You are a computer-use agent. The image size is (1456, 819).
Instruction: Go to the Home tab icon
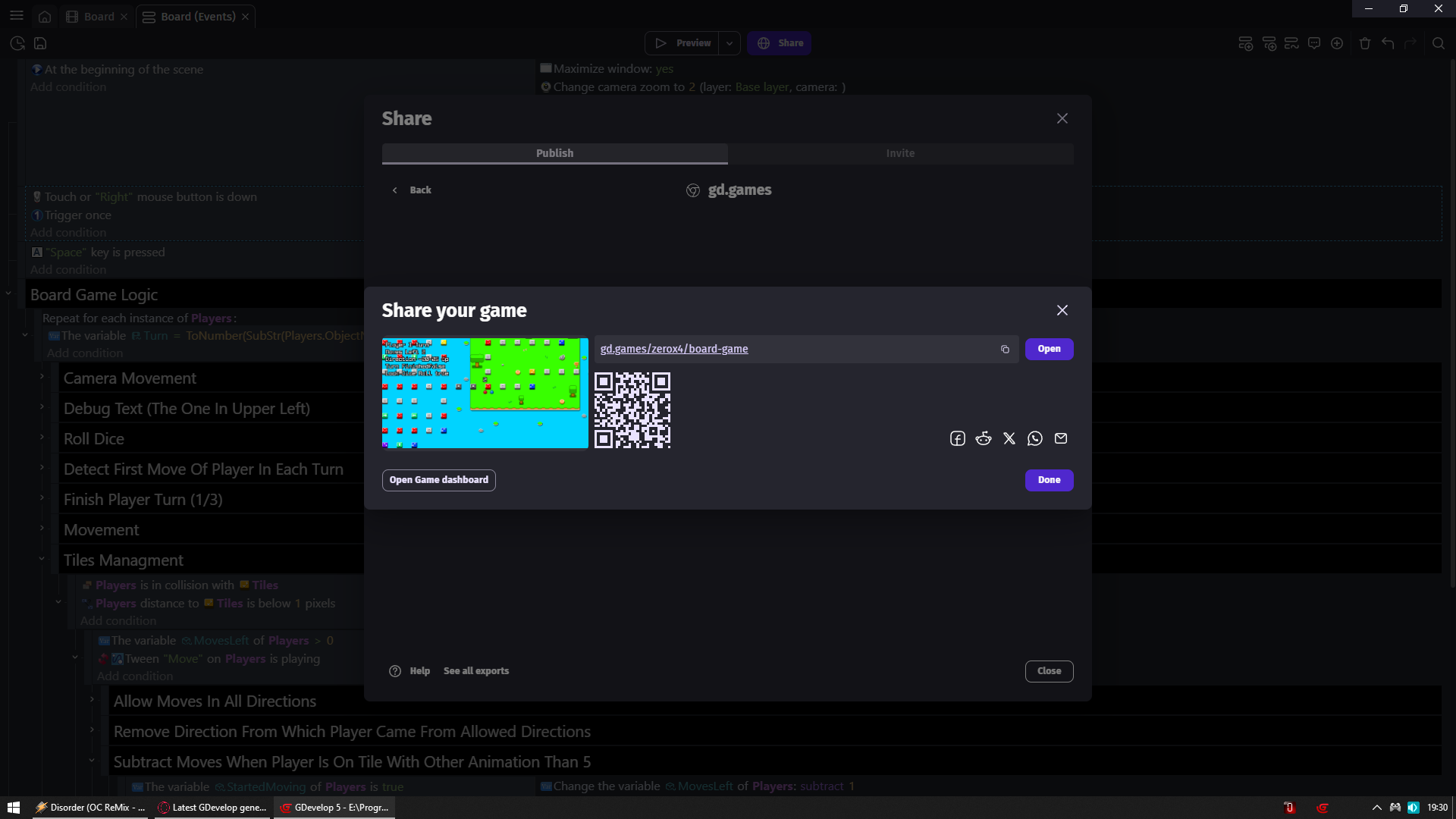coord(45,17)
